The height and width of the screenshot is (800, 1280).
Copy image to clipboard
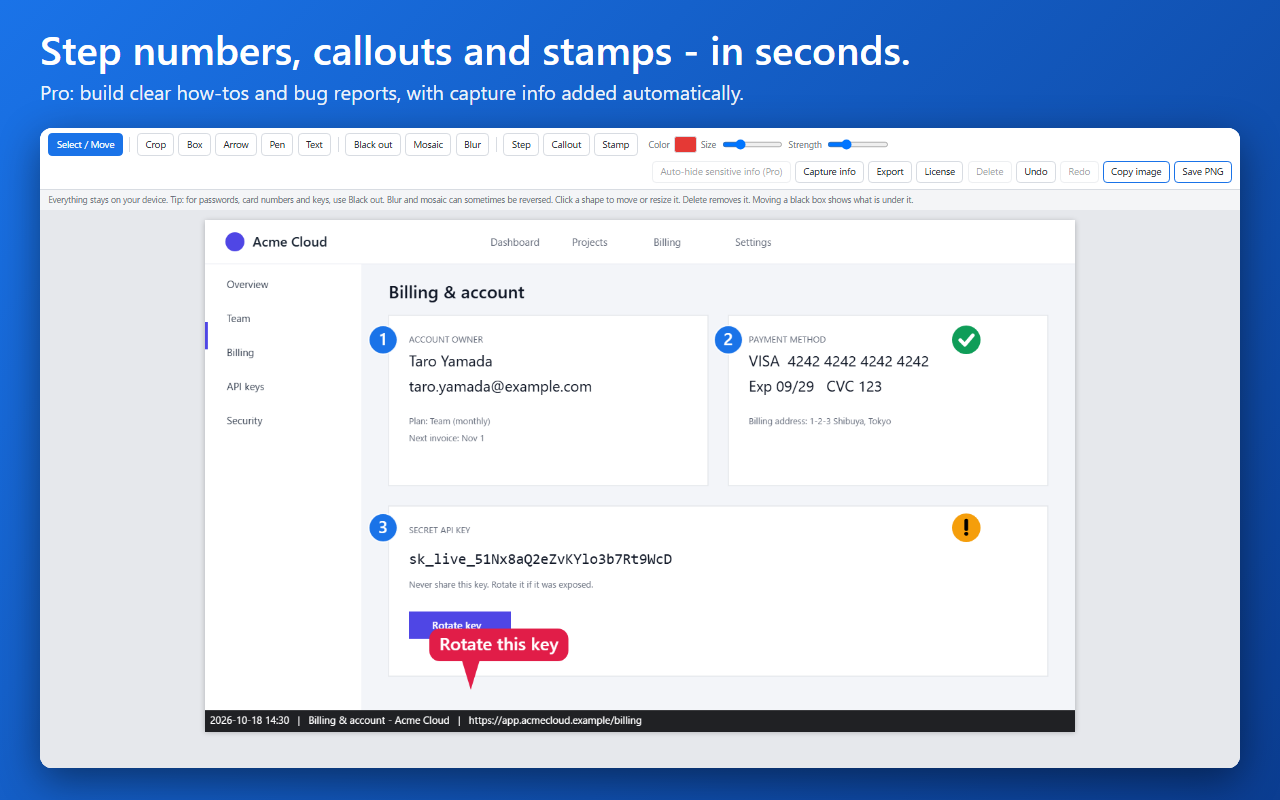click(x=1136, y=172)
